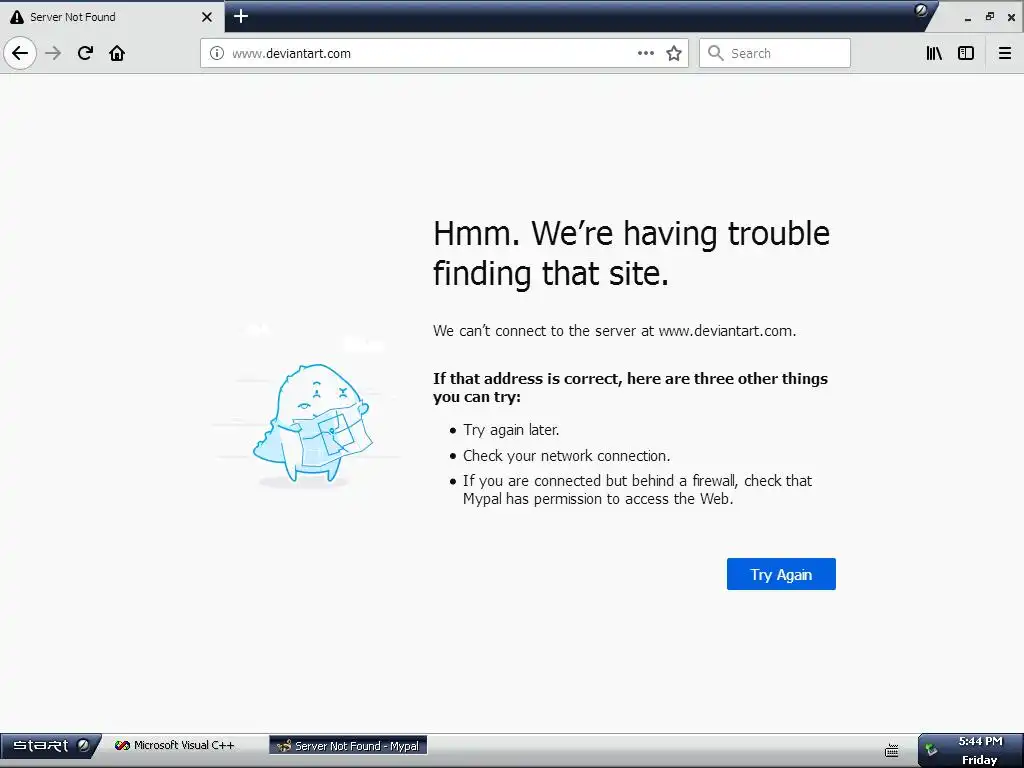Click the forward navigation arrow
The height and width of the screenshot is (768, 1024).
(x=53, y=53)
